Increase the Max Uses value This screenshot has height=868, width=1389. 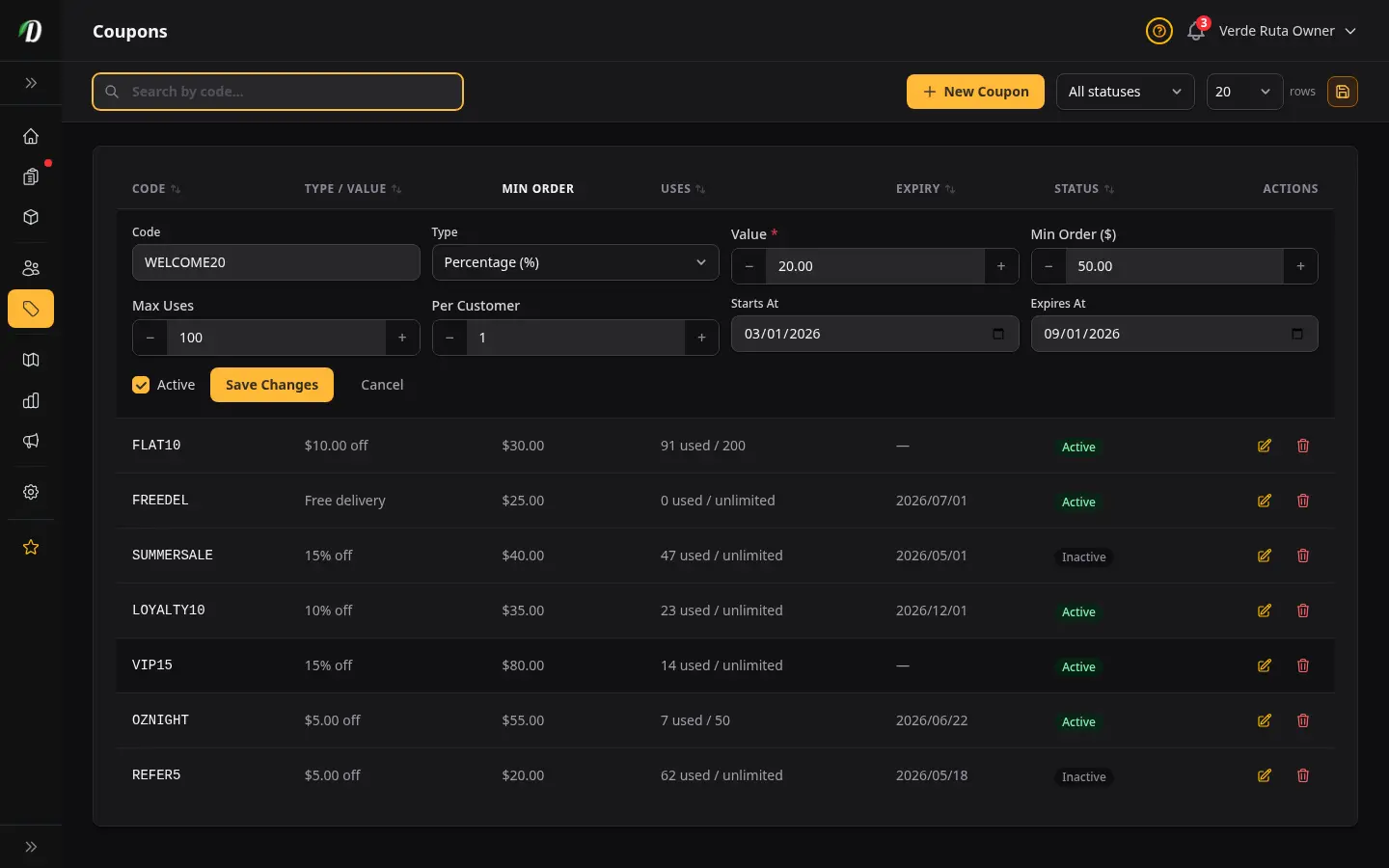click(402, 338)
